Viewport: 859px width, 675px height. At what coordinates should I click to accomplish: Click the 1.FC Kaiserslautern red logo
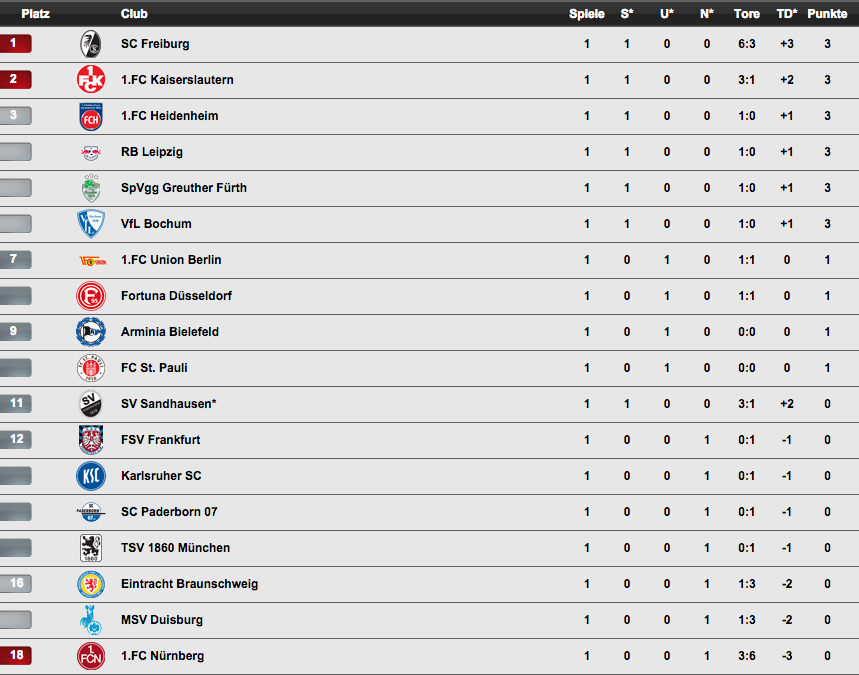(91, 80)
